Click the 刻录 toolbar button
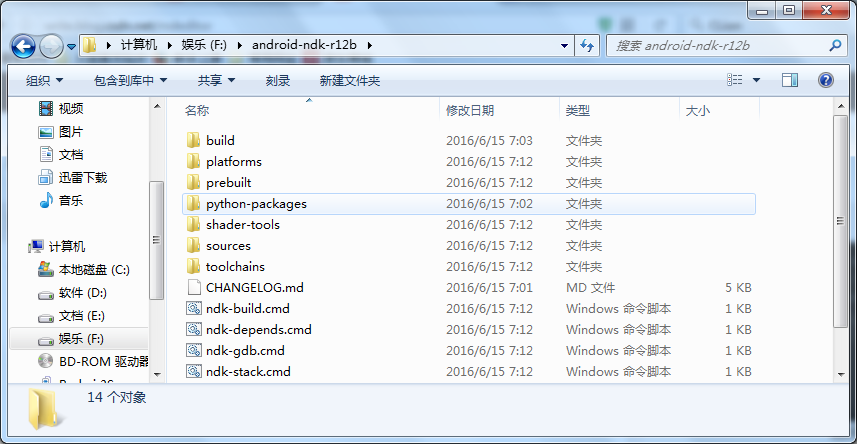This screenshot has height=444, width=857. tap(278, 81)
